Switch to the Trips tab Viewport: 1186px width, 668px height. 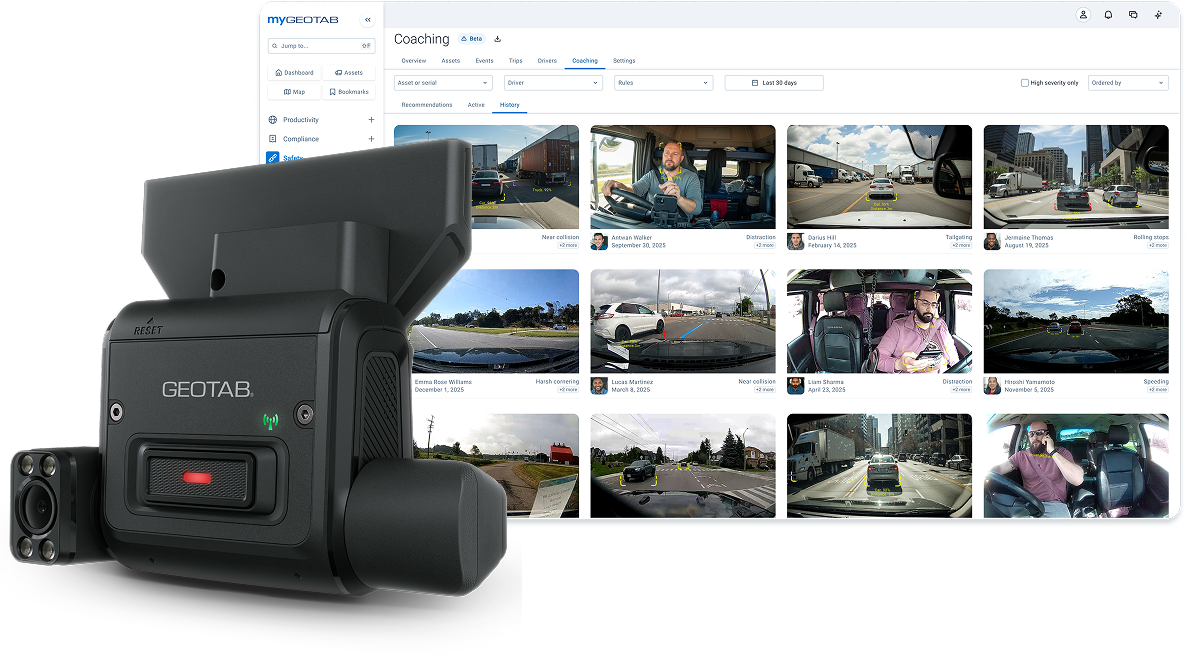515,61
